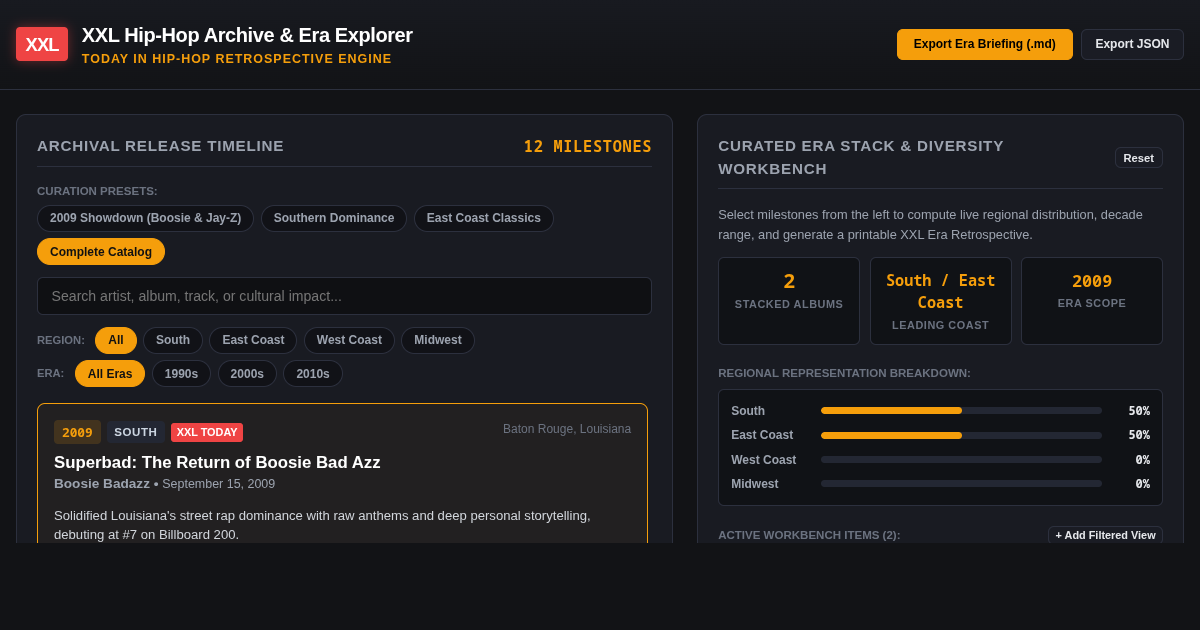This screenshot has width=1200, height=630.
Task: Filter the region by Midwest
Action: [x=438, y=340]
